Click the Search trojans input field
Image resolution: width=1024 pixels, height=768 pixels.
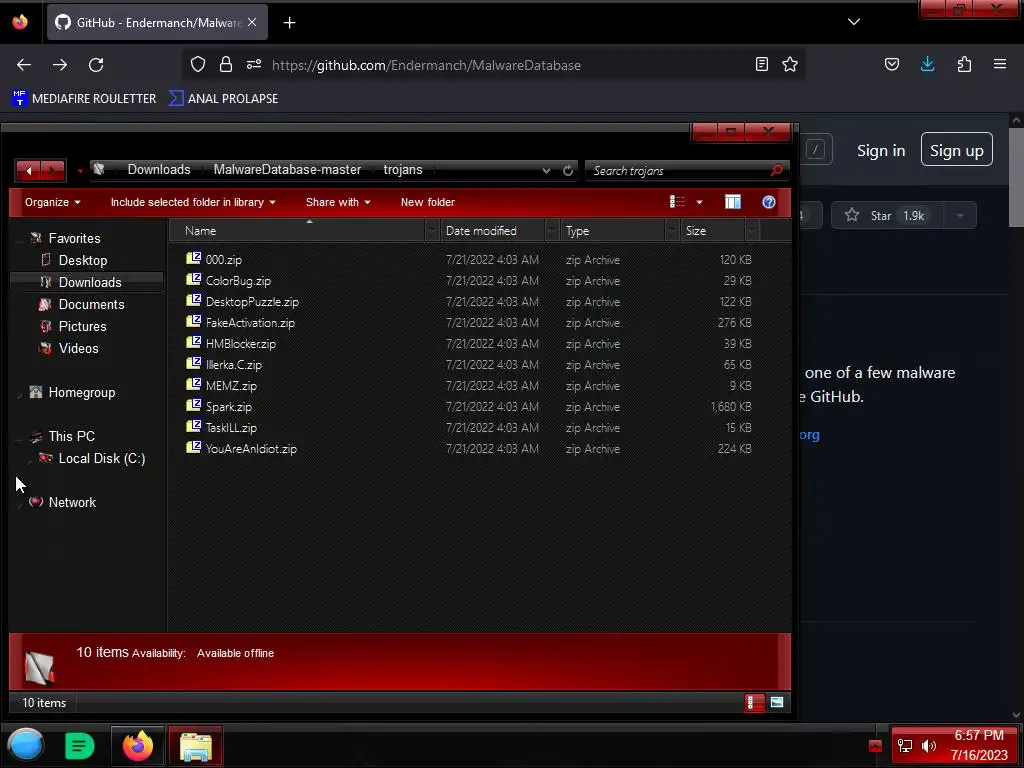[x=677, y=170]
